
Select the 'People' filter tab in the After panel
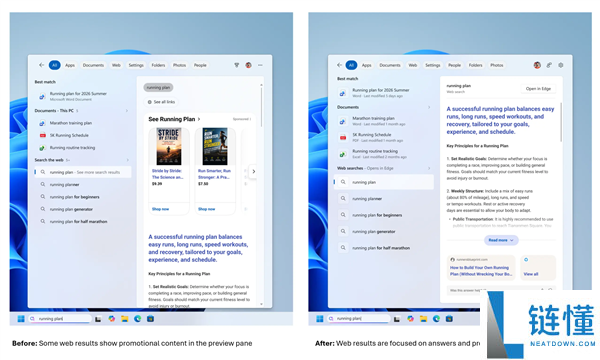[x=455, y=65]
